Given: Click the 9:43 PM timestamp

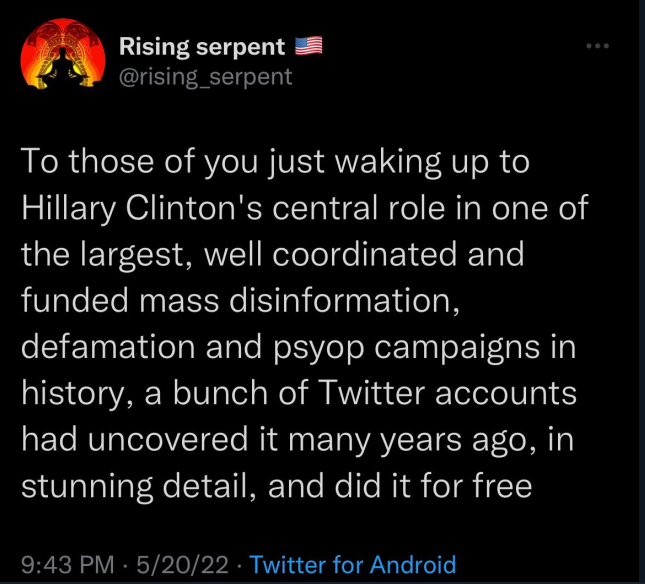Looking at the screenshot, I should 68,564.
